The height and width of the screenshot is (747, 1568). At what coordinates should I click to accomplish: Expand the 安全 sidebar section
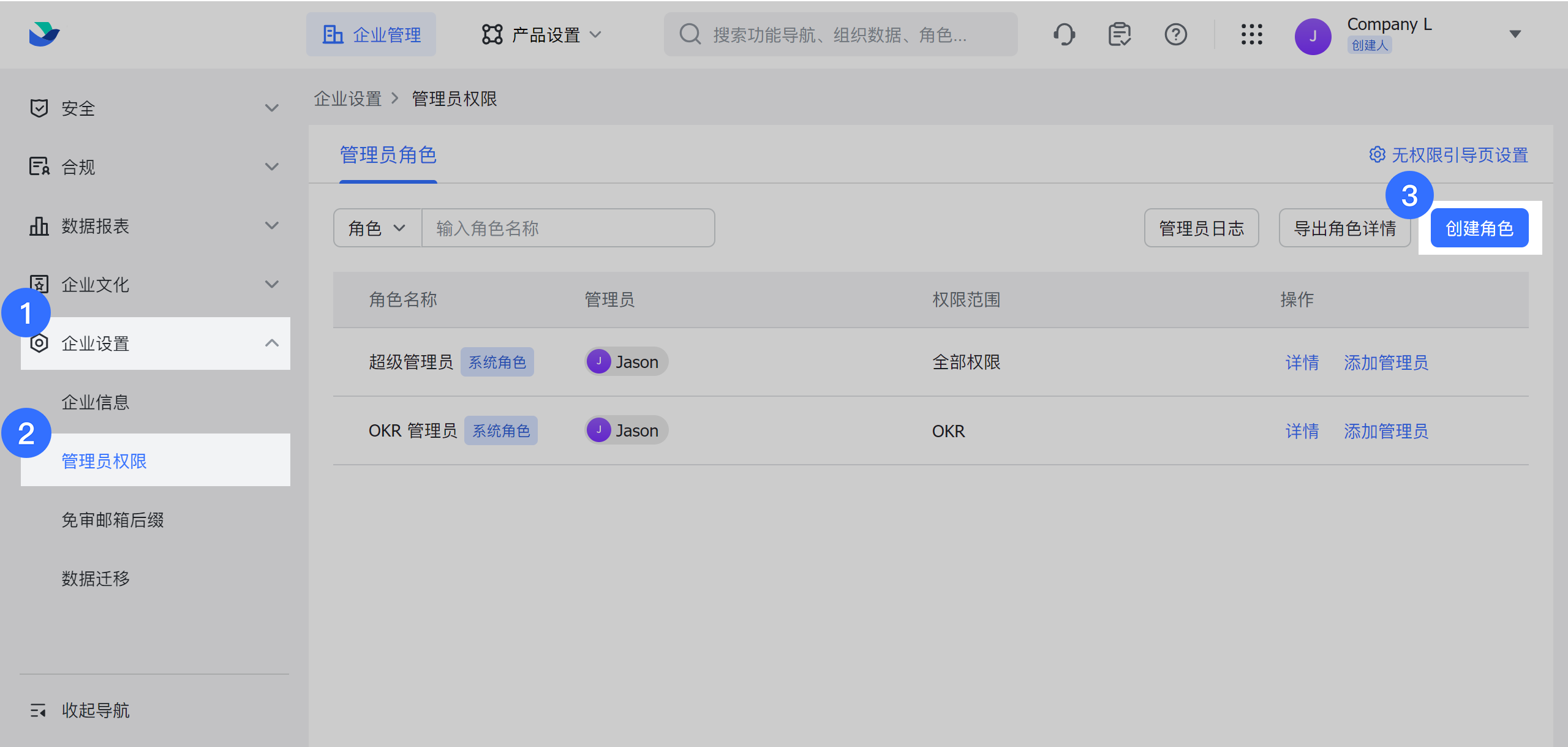coord(271,108)
